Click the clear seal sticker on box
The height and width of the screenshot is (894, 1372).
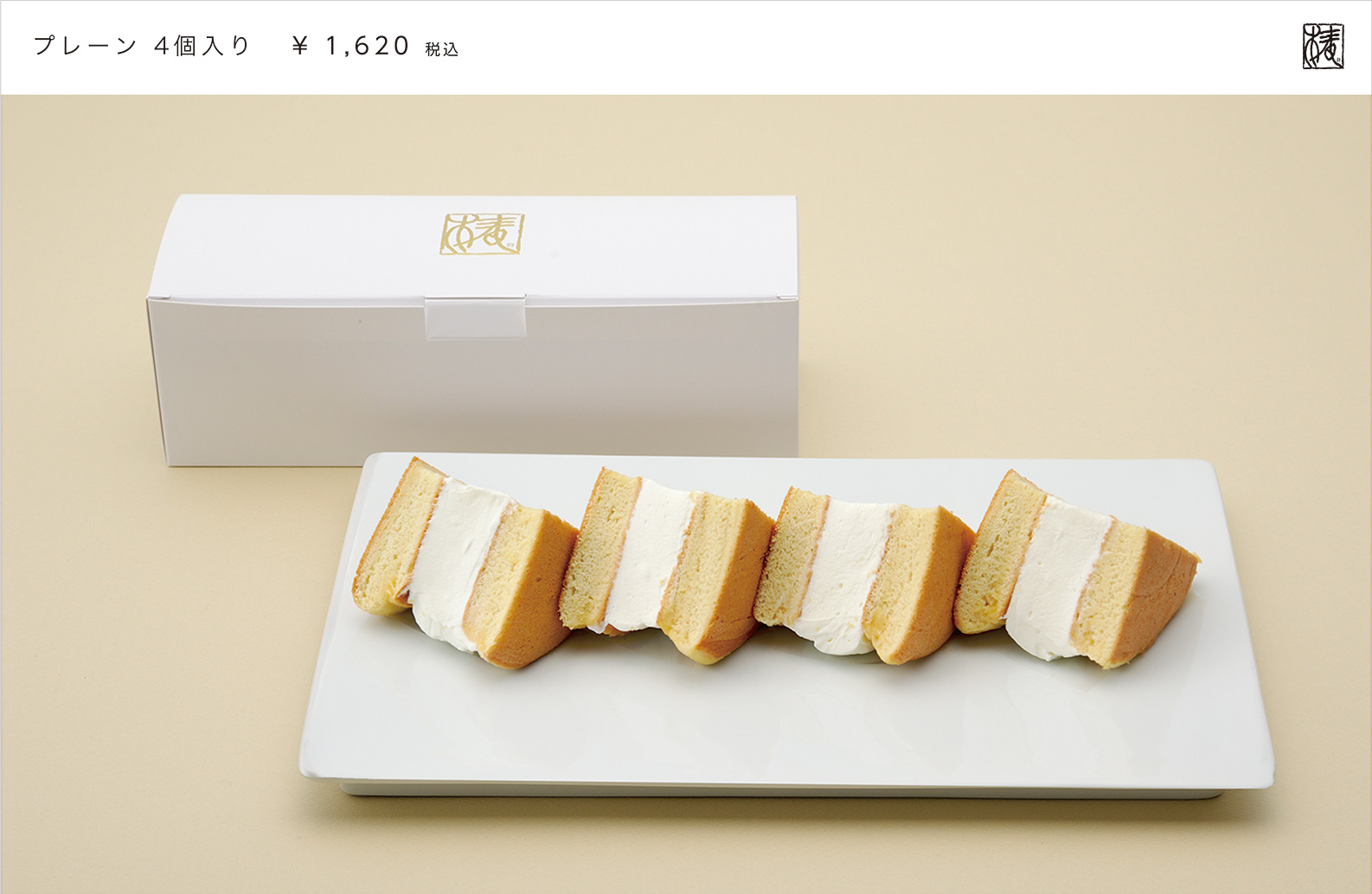tap(475, 316)
